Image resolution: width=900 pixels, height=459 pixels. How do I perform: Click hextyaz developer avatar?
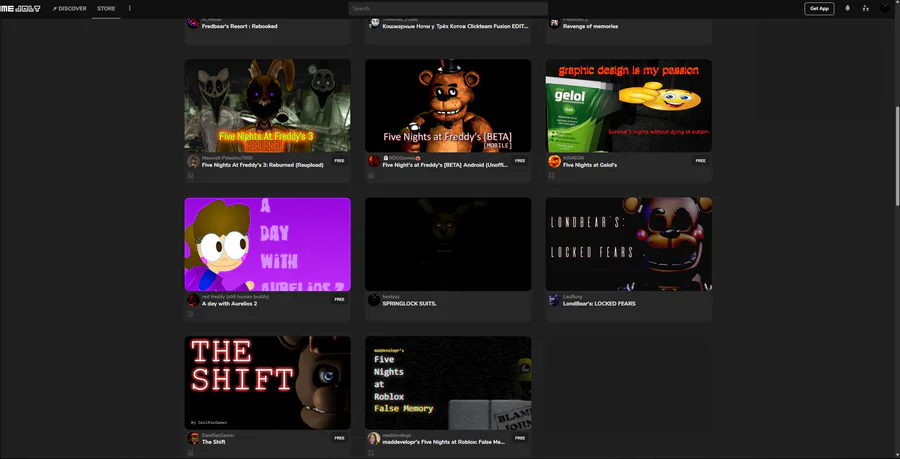(374, 300)
